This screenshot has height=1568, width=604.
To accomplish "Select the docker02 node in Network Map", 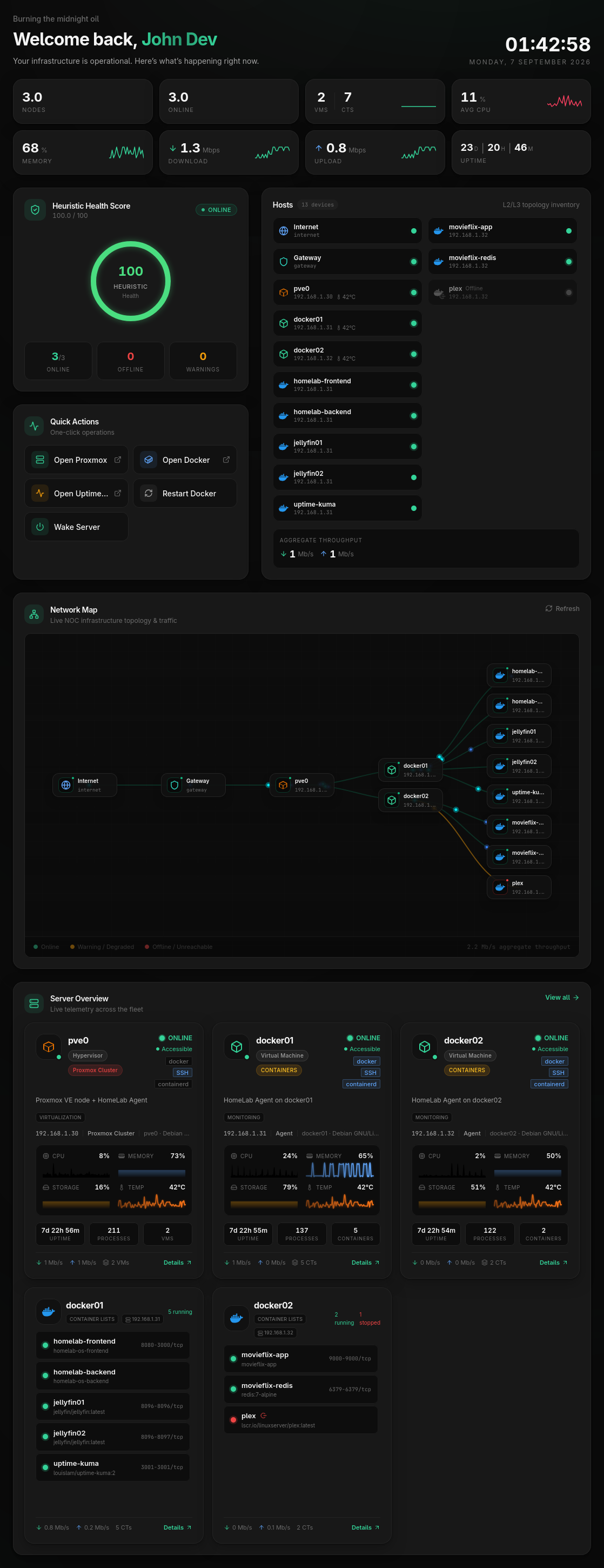I will coord(411,800).
